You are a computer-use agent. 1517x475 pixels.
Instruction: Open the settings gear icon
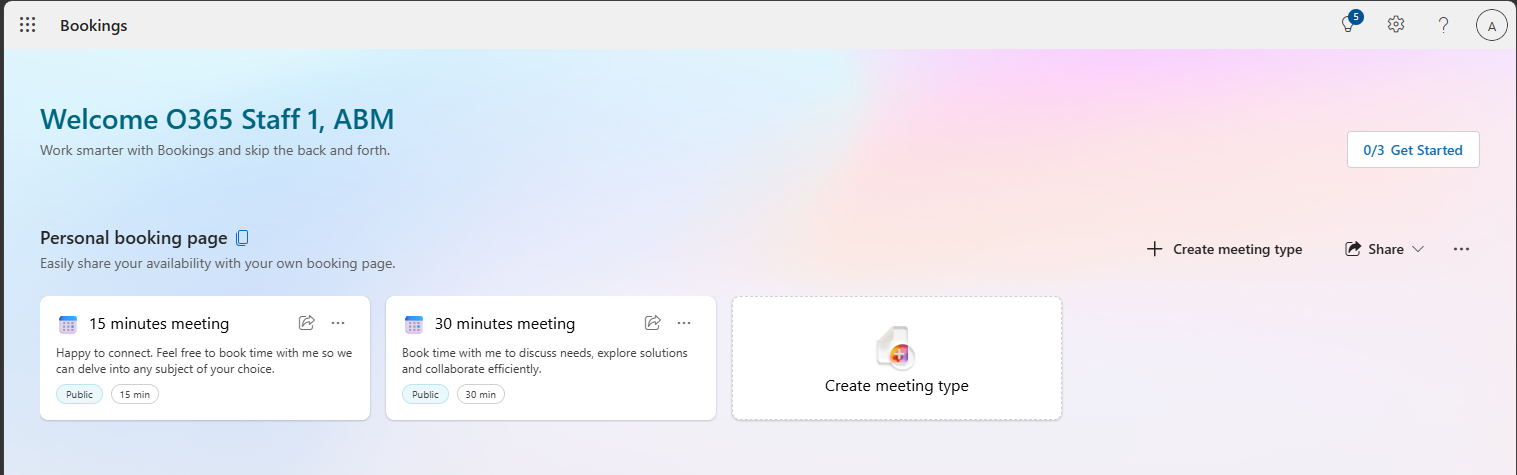tap(1396, 25)
